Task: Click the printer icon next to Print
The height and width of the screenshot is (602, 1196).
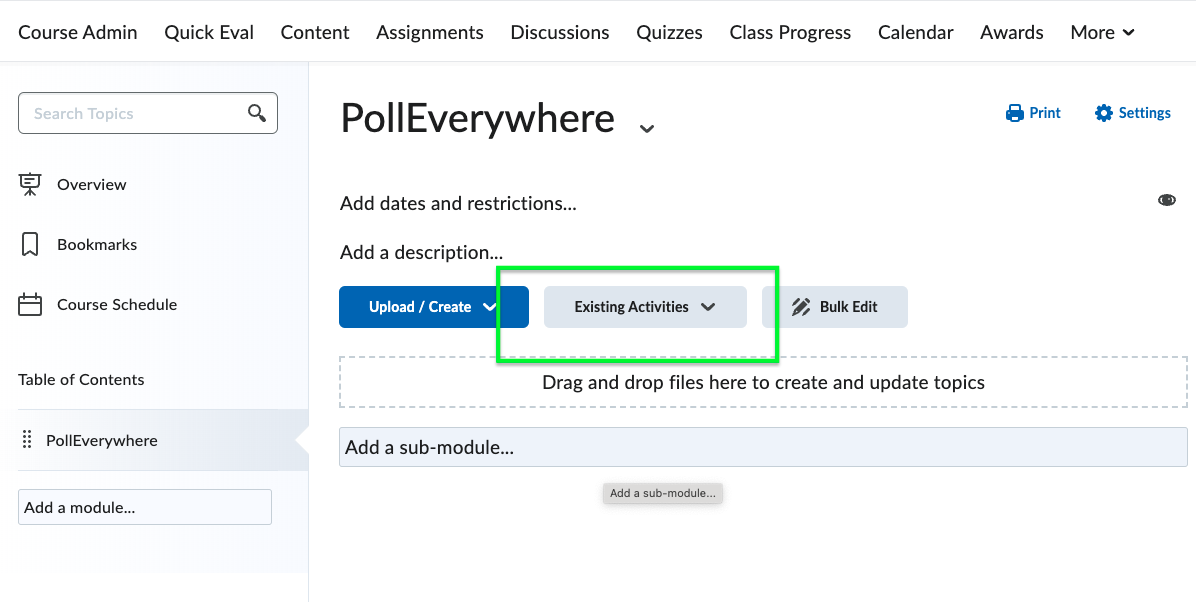Action: point(1014,113)
